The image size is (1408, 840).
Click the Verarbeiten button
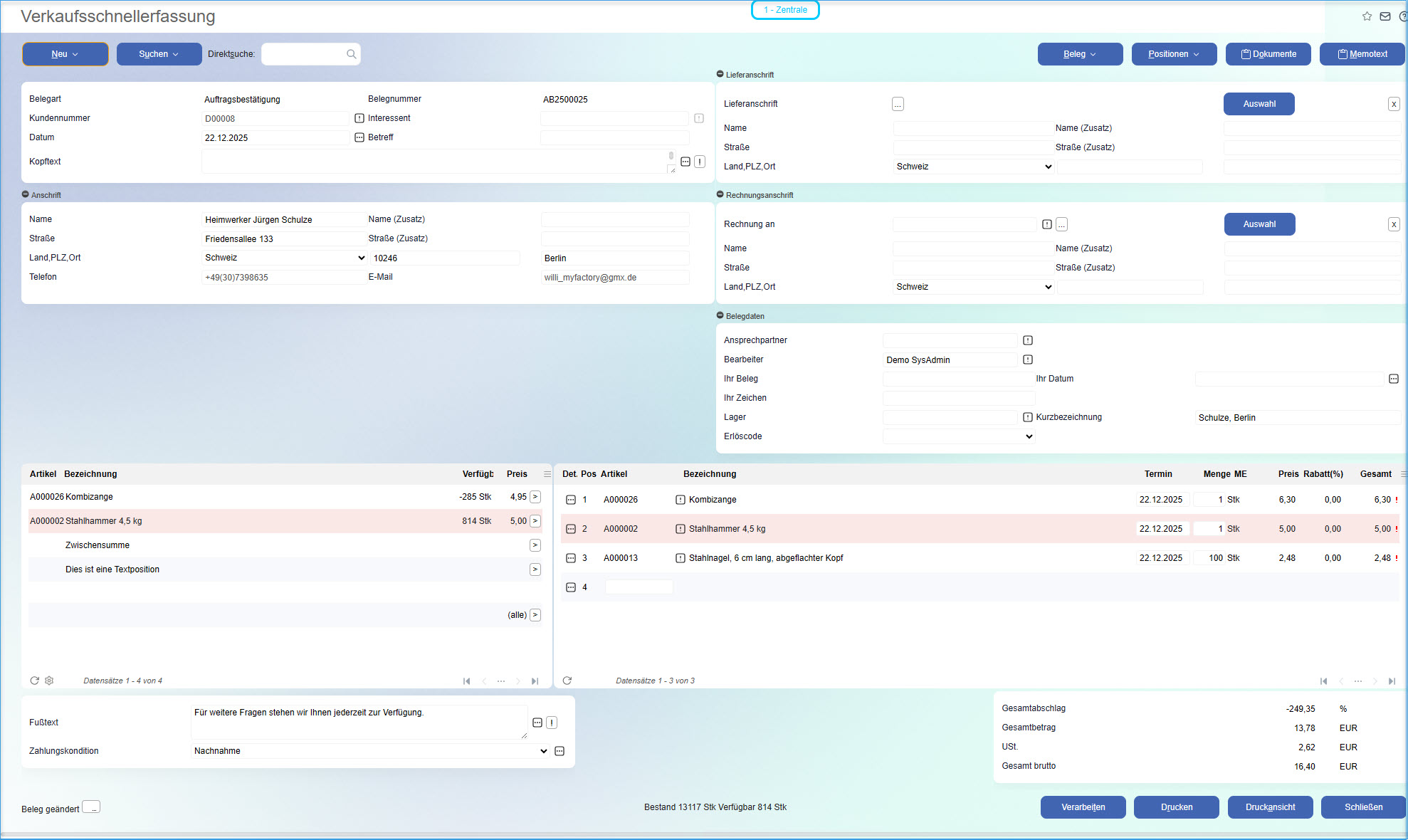(1083, 807)
